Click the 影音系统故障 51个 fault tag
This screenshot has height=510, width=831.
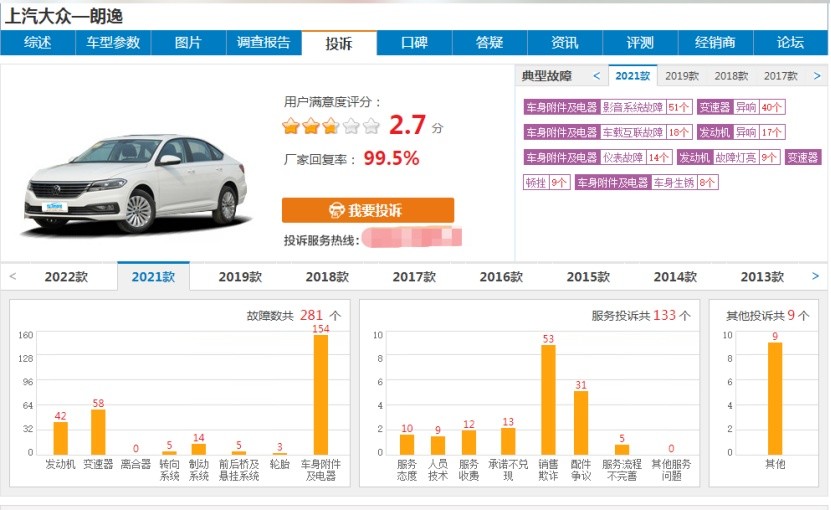[608, 107]
